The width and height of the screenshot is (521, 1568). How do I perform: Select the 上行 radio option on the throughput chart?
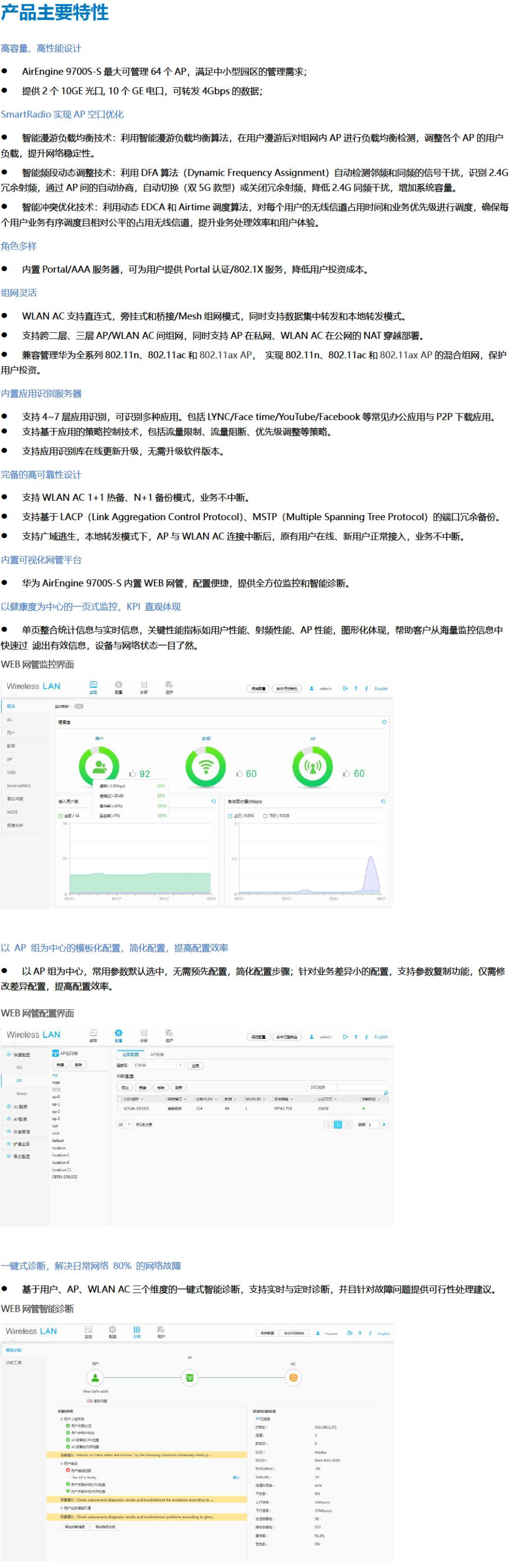click(x=230, y=816)
